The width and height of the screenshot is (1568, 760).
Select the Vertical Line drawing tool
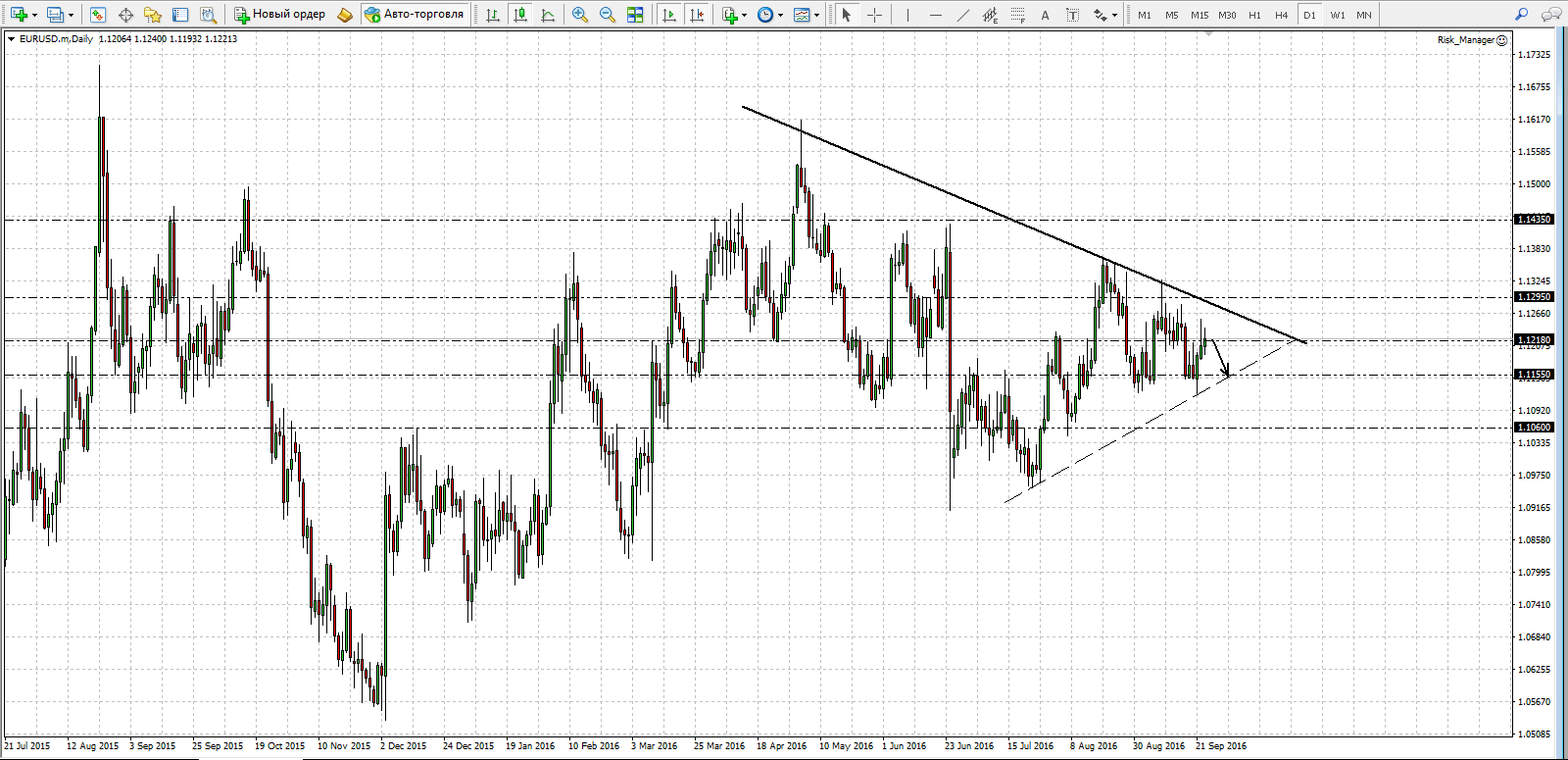907,15
